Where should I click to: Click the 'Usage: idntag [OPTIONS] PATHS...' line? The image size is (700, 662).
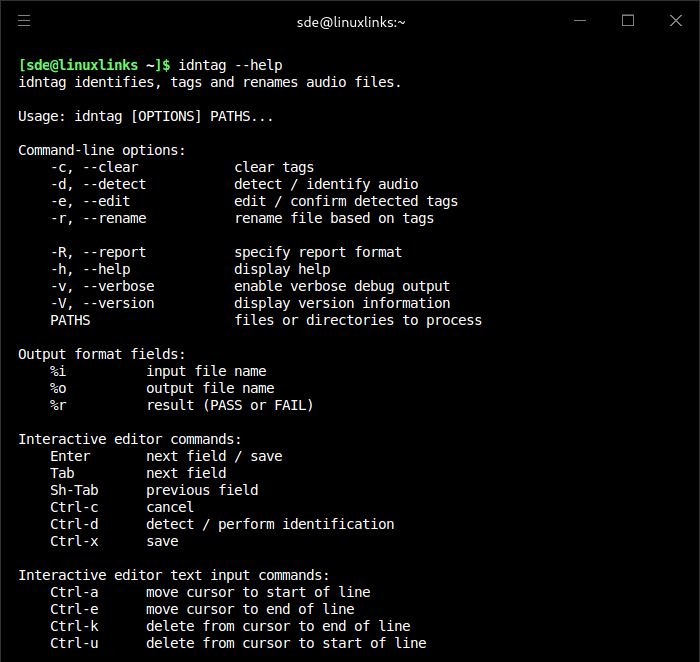click(146, 116)
